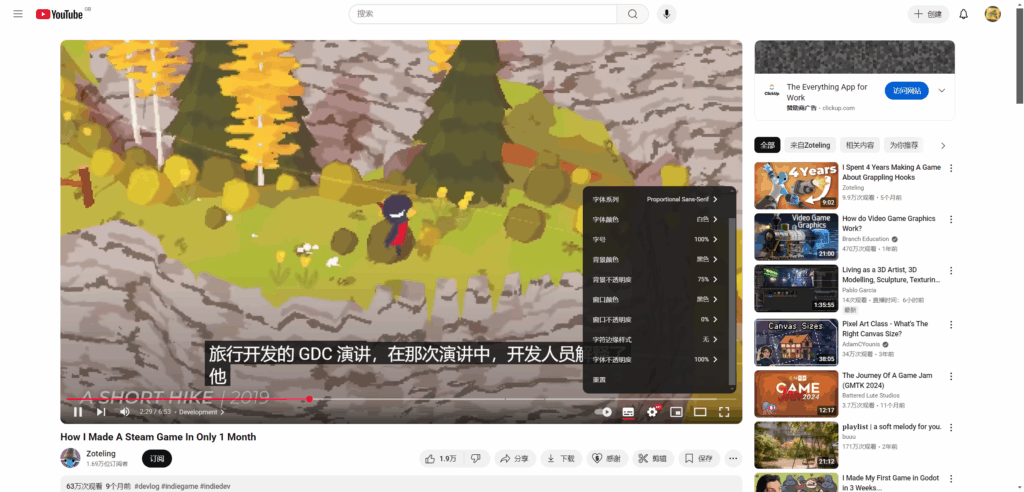
Task: Go to the YouTube home logo
Action: tap(59, 14)
